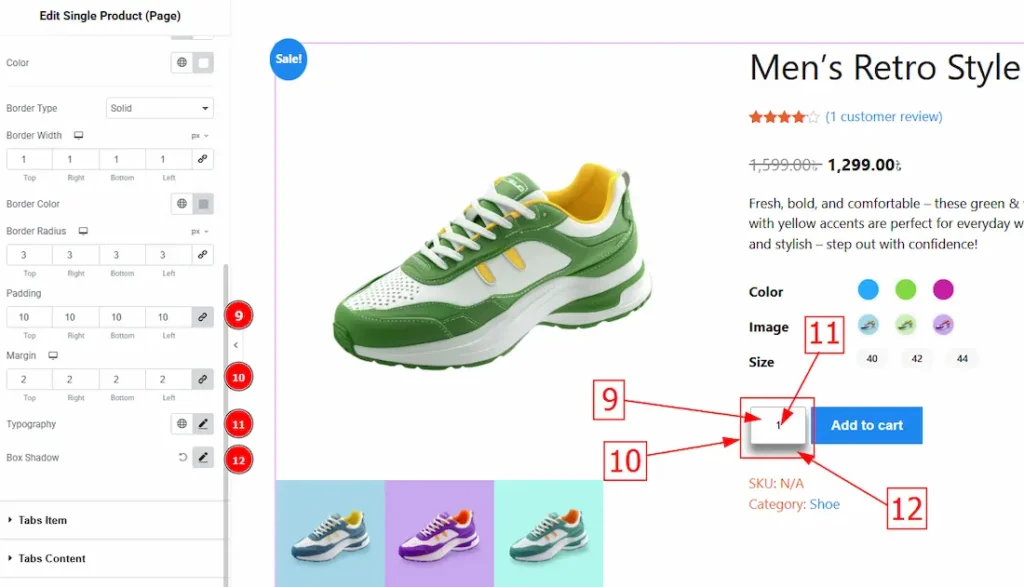Open Border Radius px unit selector
Viewport: 1024px width, 587px height.
click(x=200, y=231)
